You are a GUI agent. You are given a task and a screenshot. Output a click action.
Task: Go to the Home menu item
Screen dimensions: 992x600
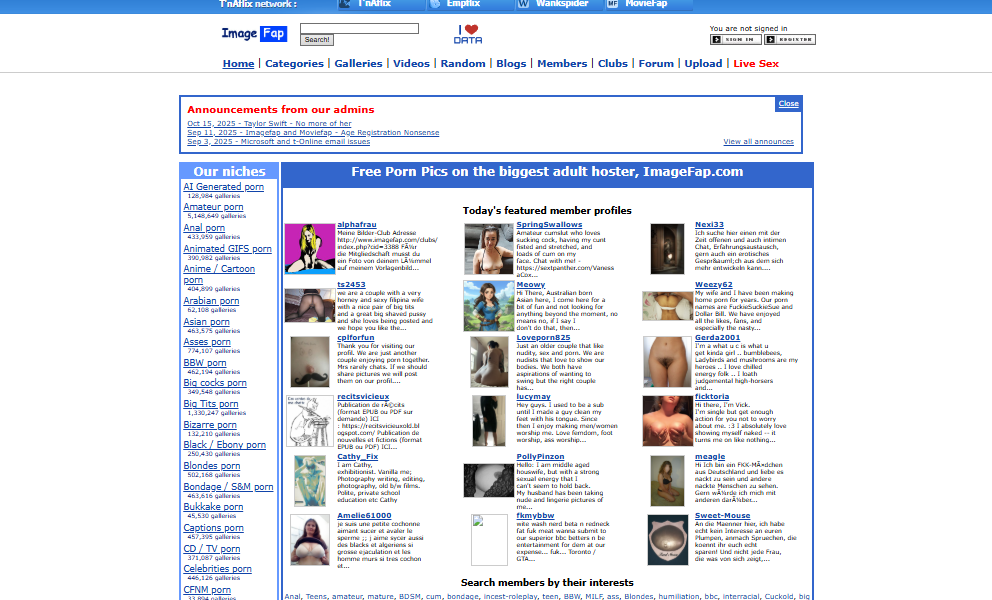pos(238,63)
